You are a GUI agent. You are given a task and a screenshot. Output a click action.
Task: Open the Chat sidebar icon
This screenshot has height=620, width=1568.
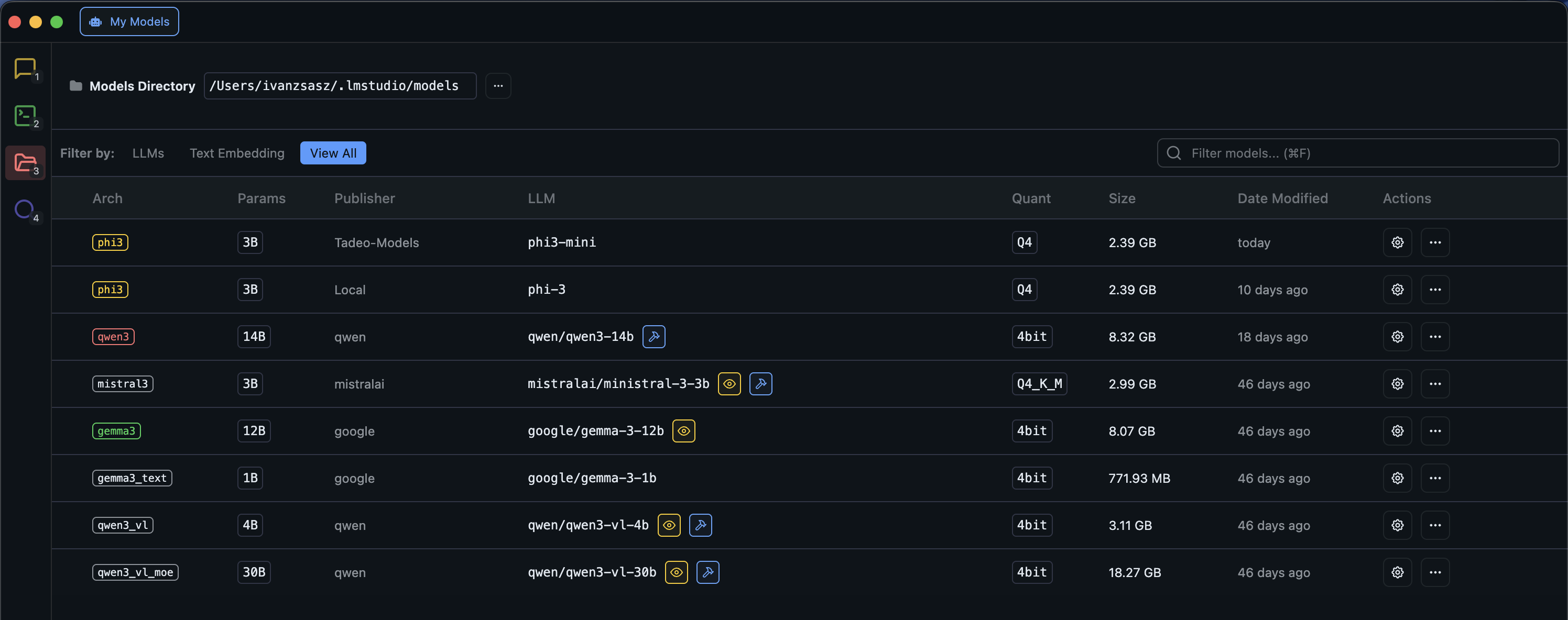click(26, 69)
